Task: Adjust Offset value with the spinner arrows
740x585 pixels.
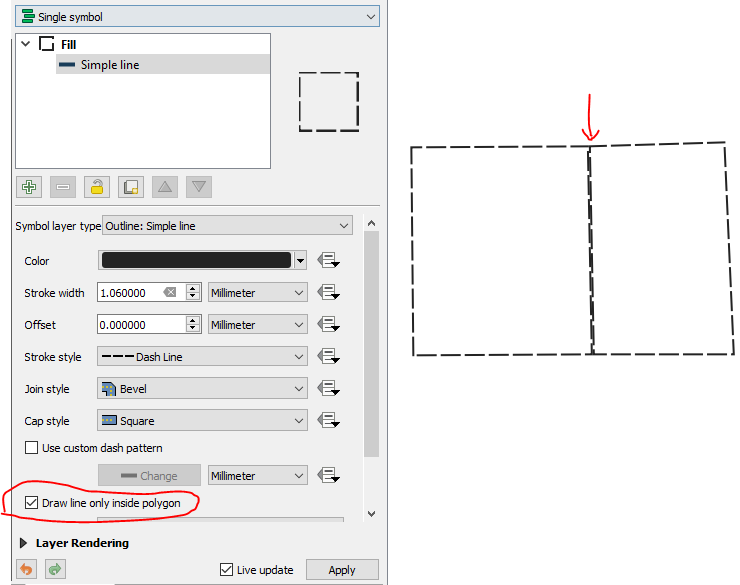Action: coord(193,325)
